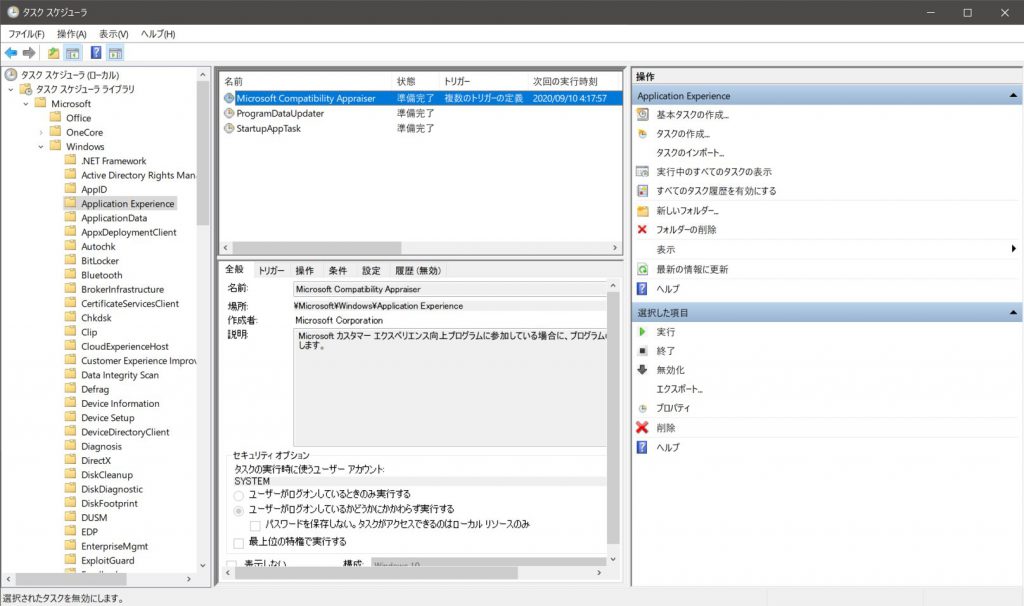Click エクスポート action link
1024x606 pixels.
[x=679, y=389]
